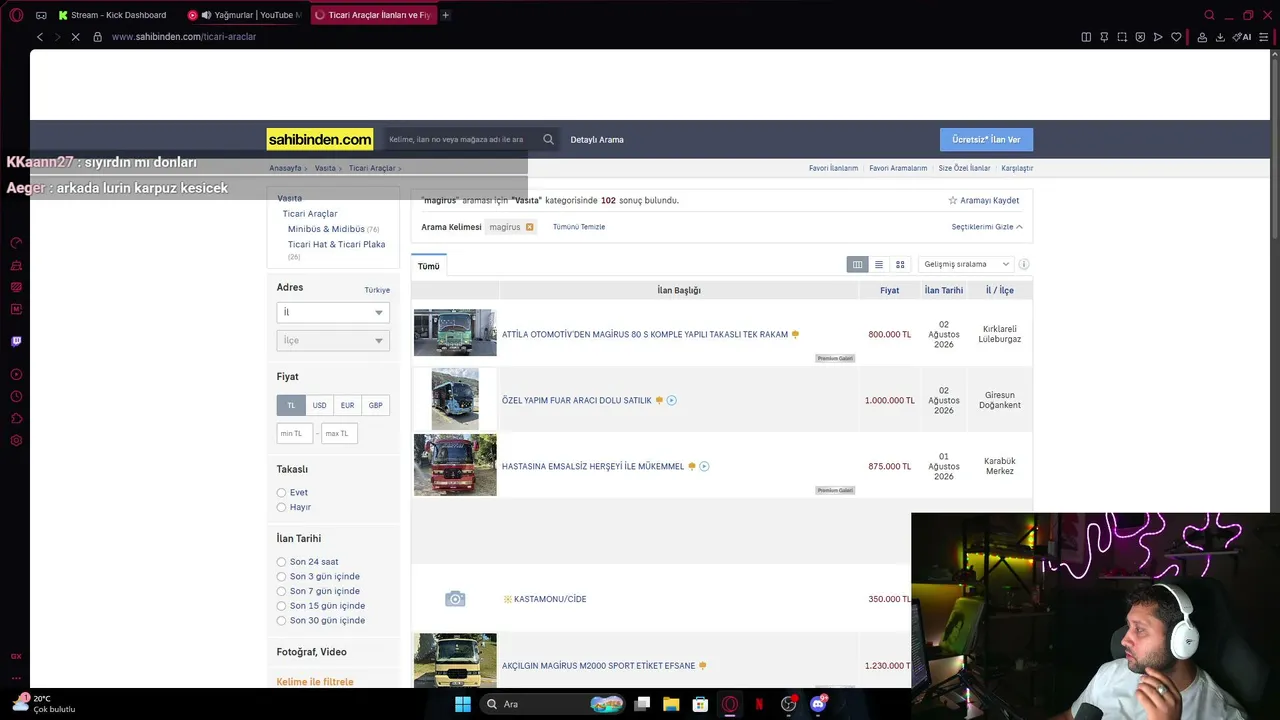Open the Gelişmiş sıralama sort dropdown
The height and width of the screenshot is (720, 1280).
966,264
